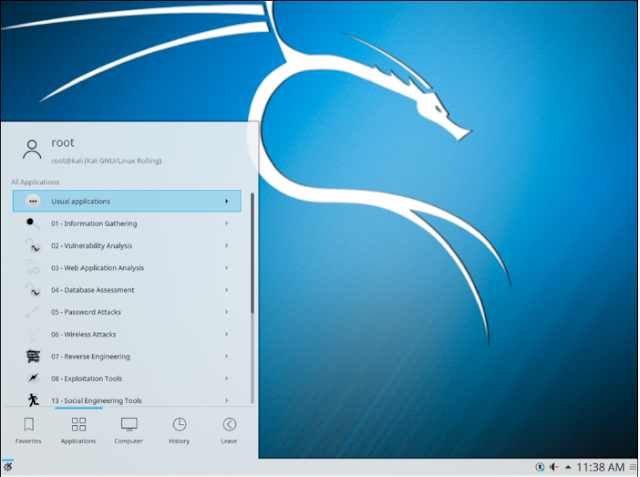Select 13 - Social Engineering Tools entry
The width and height of the screenshot is (640, 477).
pos(127,399)
